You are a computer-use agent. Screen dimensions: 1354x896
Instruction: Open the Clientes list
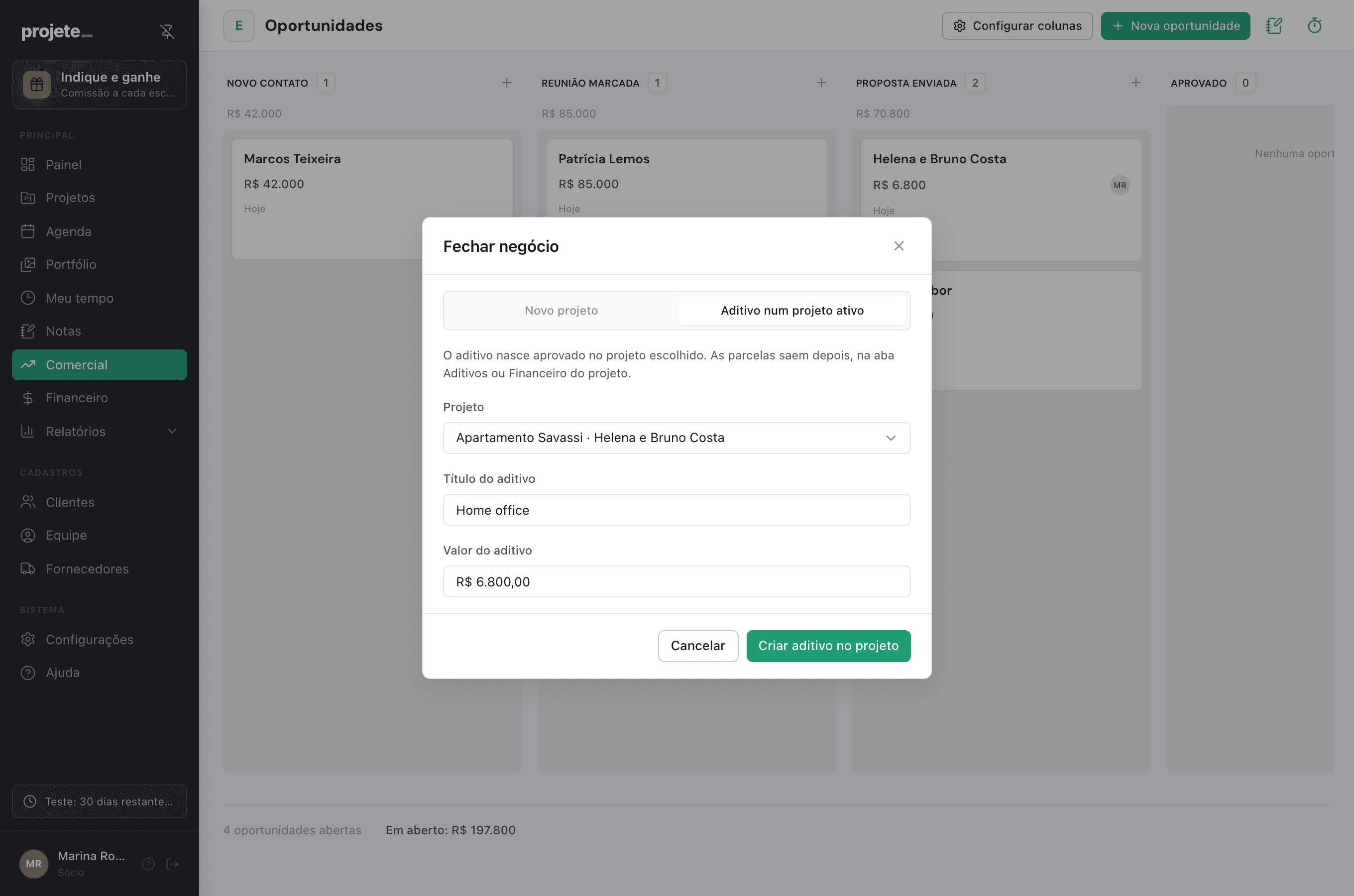(100, 502)
